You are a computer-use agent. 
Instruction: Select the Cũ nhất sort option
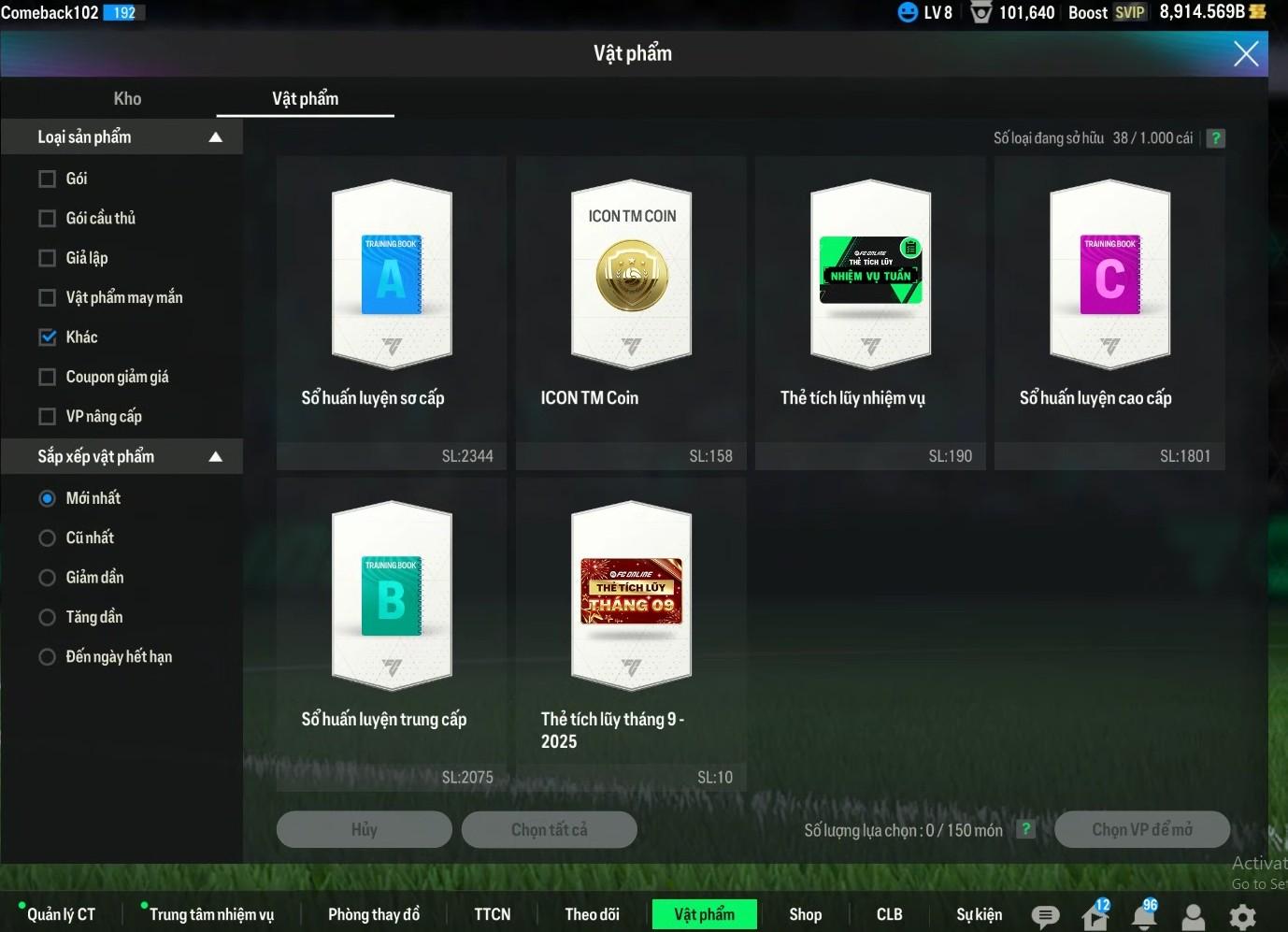(48, 538)
